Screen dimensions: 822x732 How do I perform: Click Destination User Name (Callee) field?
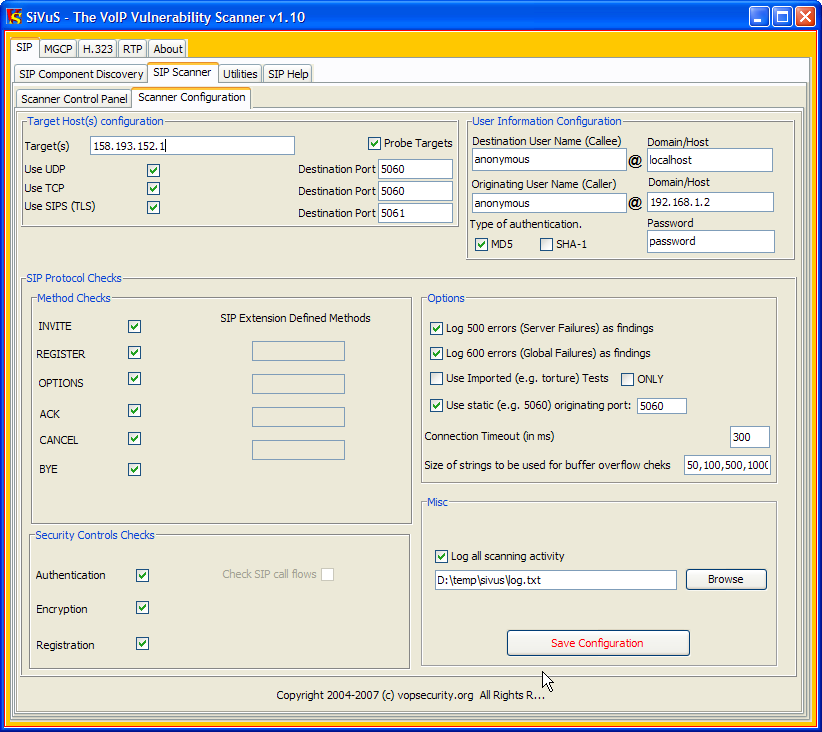pos(549,159)
